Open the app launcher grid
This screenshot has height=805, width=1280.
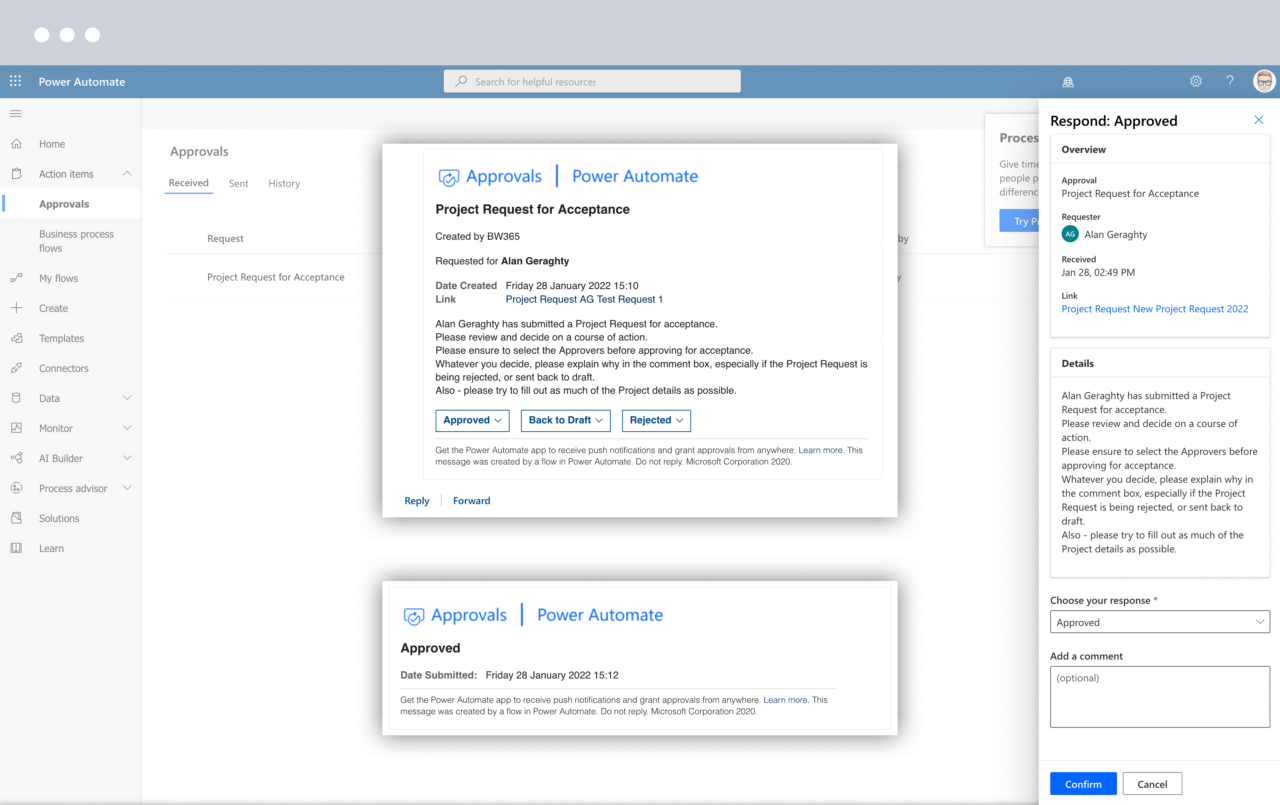[x=15, y=80]
